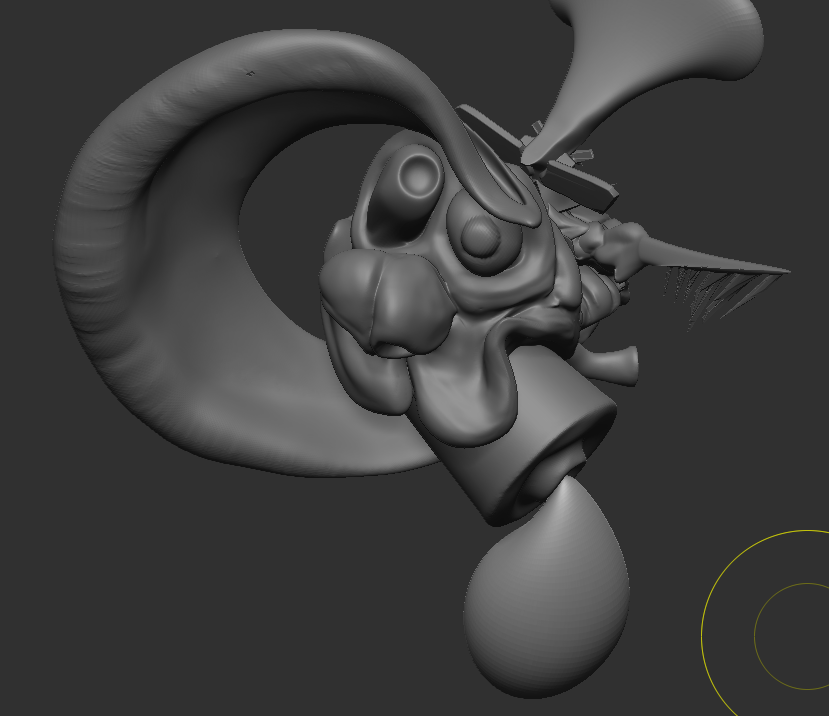829x716 pixels.
Task: Click the ringed circular eye socket on the head
Action: 419,176
